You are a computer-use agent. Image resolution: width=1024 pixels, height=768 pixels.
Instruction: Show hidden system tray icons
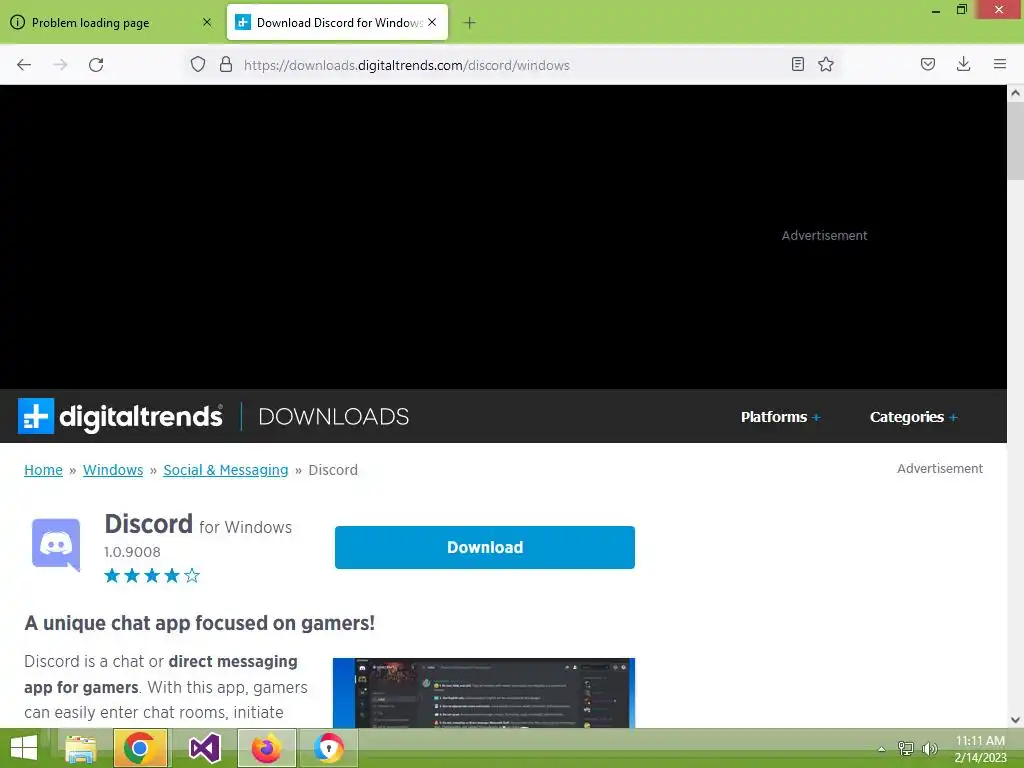click(x=881, y=749)
